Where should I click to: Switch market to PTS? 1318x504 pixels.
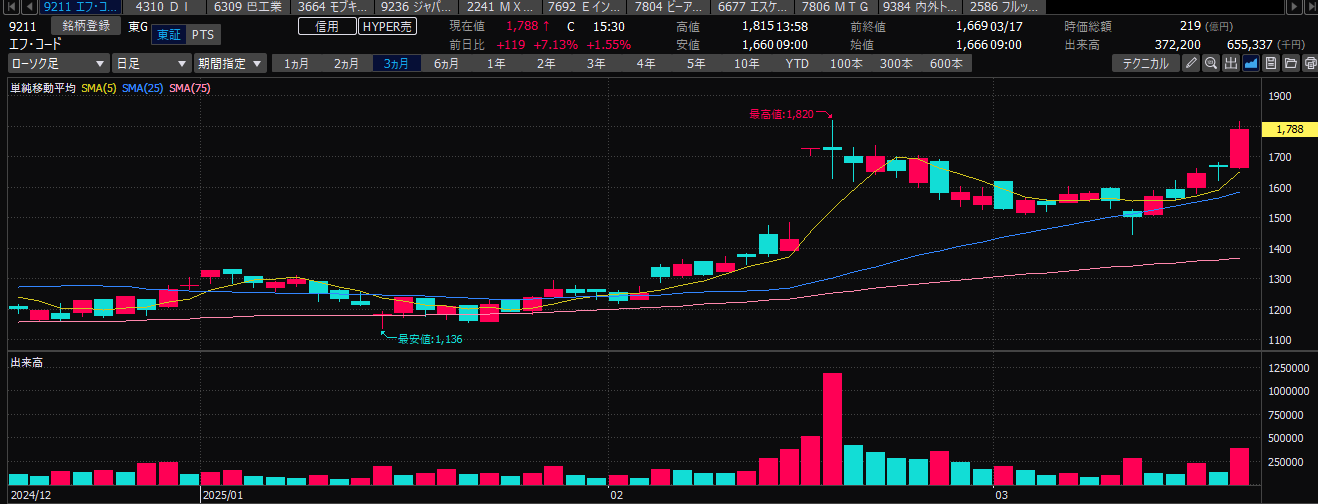(x=203, y=34)
